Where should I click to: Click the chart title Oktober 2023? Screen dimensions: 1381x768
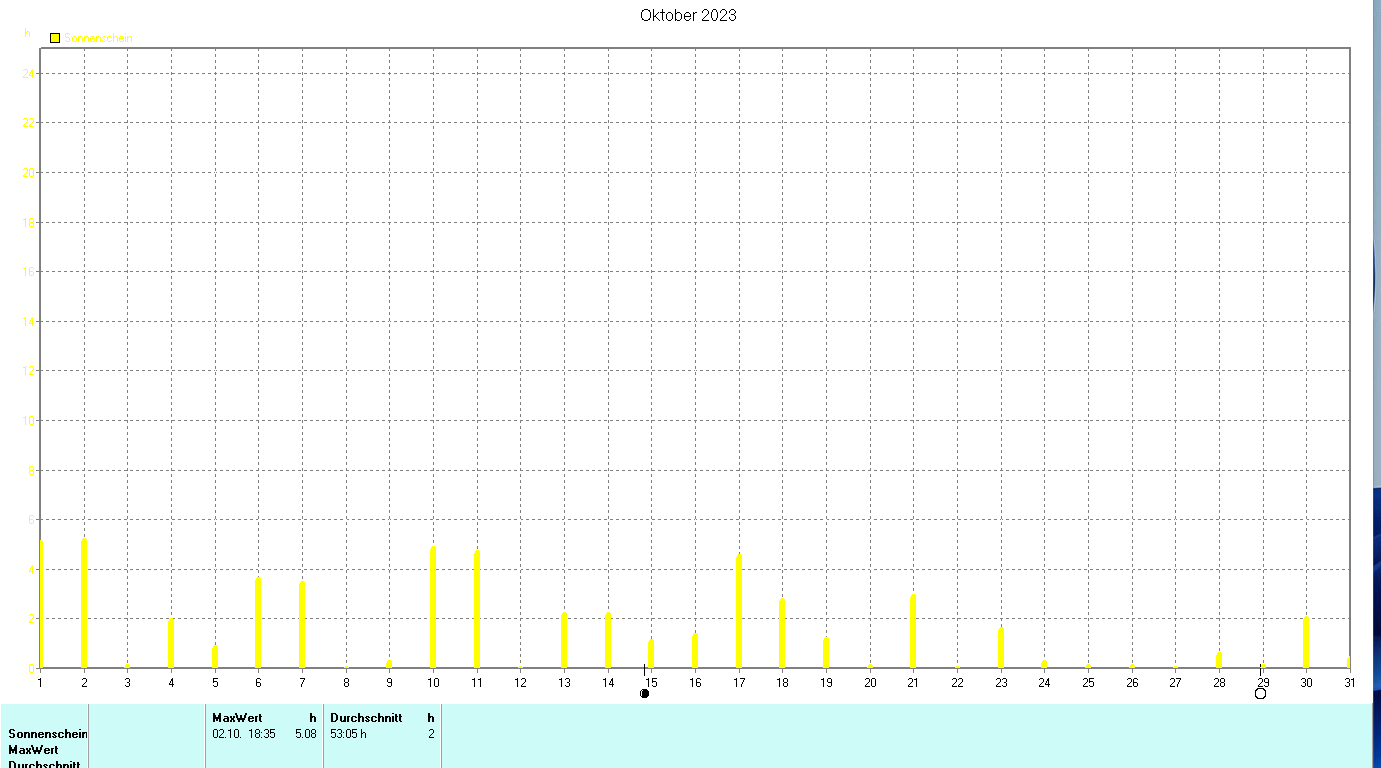pos(688,15)
